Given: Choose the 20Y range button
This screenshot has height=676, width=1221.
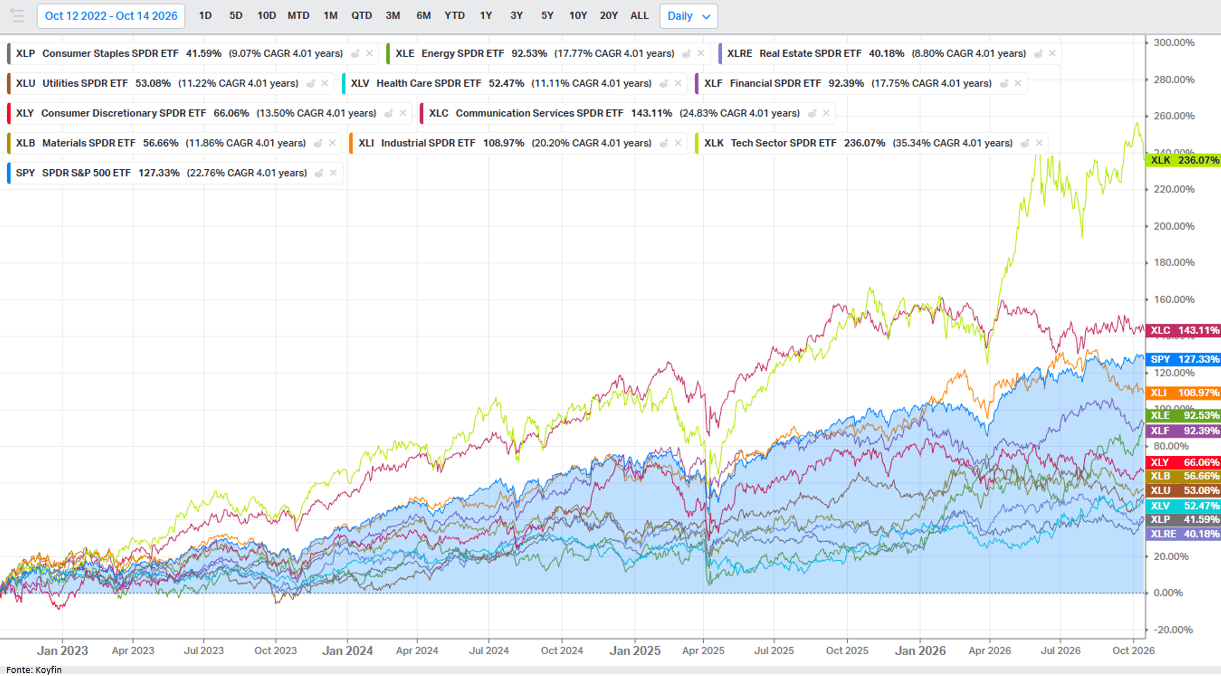Looking at the screenshot, I should click(609, 16).
